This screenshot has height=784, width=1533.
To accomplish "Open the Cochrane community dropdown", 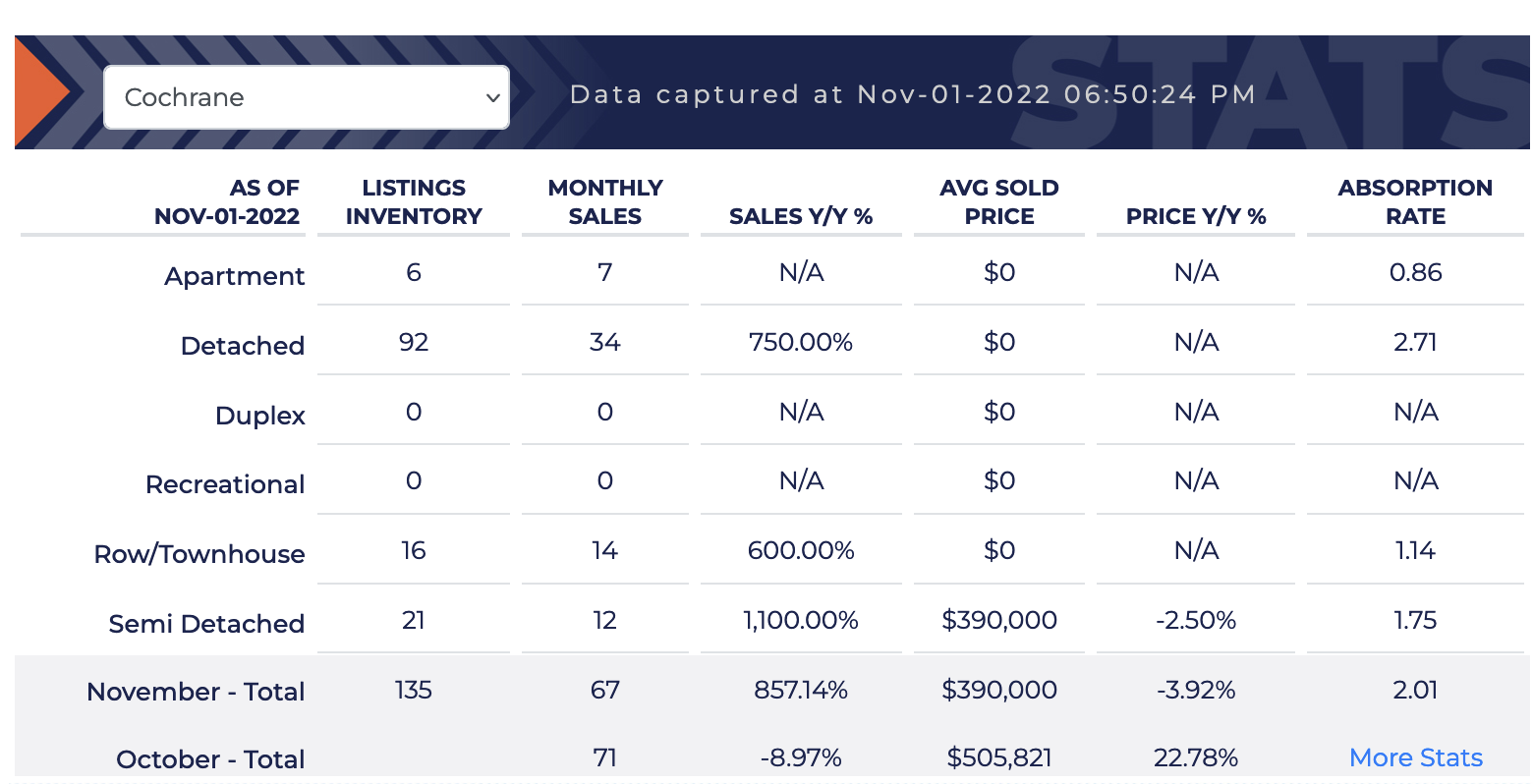I will coord(306,97).
